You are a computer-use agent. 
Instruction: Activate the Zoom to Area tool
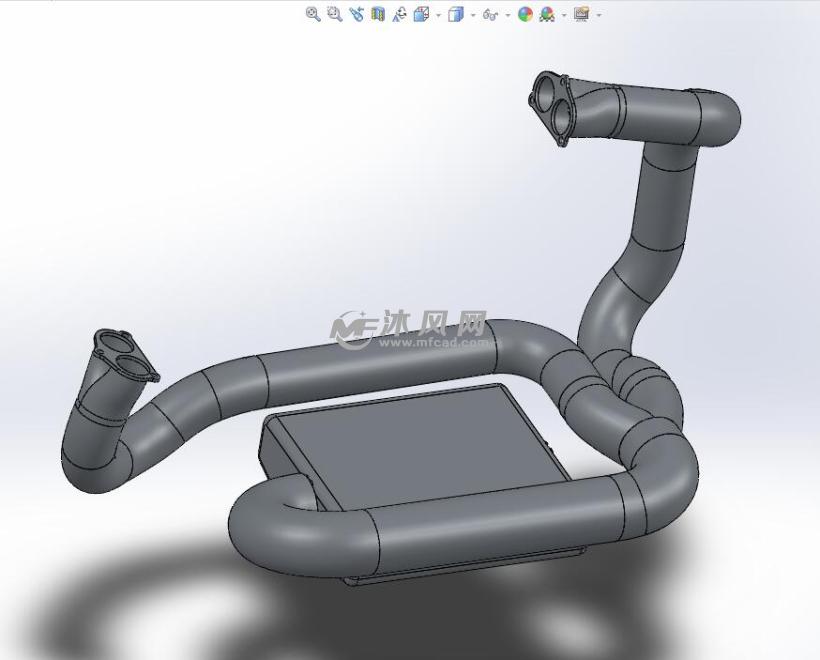pyautogui.click(x=332, y=13)
